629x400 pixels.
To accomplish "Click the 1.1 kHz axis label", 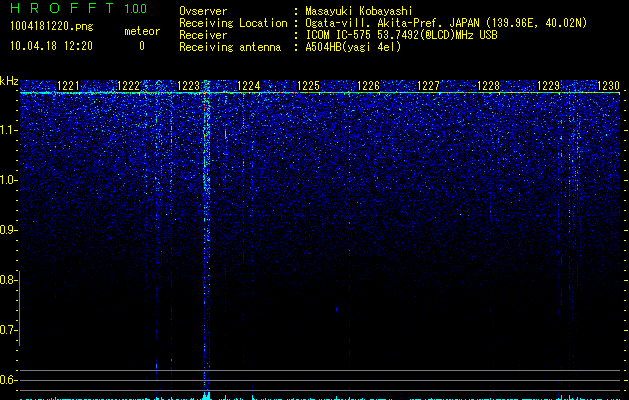I will click(x=7, y=130).
